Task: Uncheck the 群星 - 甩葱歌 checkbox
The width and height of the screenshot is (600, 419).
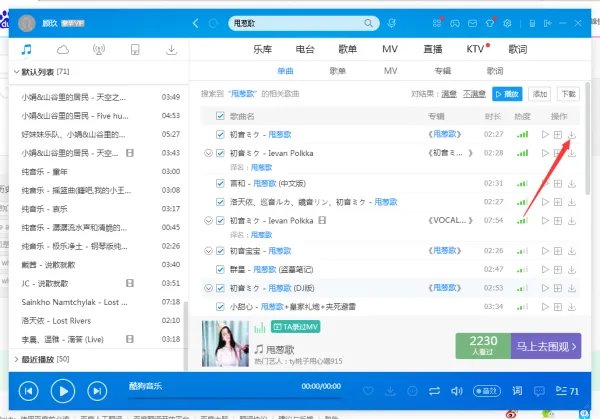Action: point(220,270)
